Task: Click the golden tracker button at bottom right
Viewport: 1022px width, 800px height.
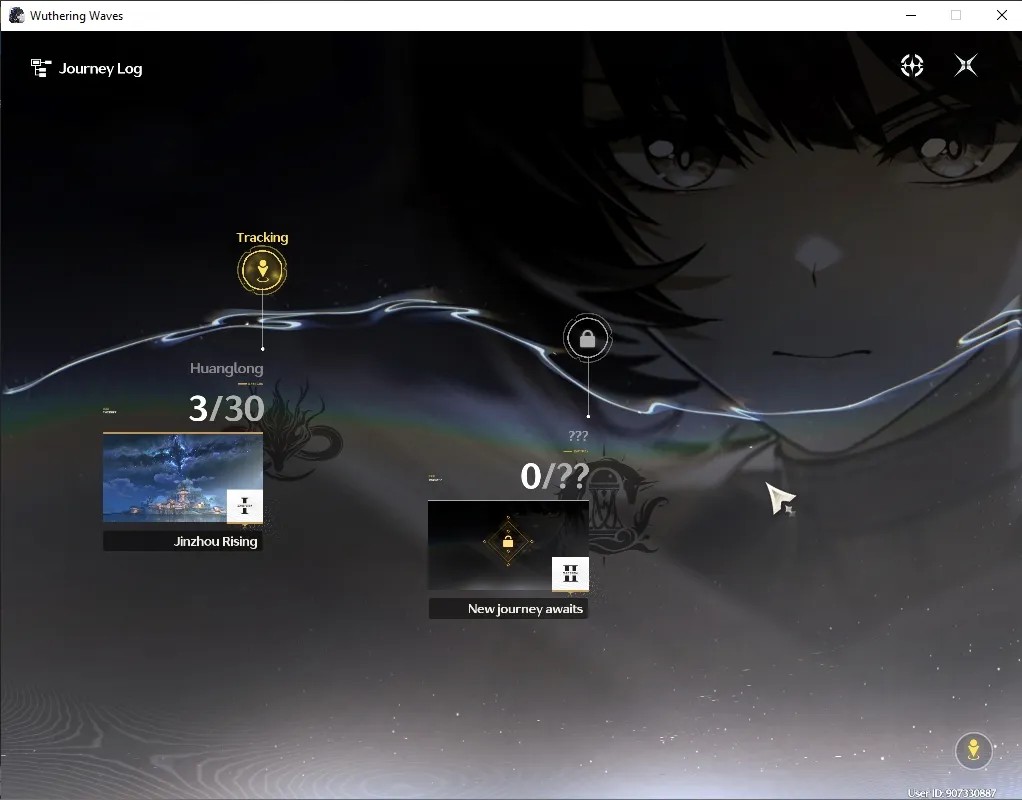Action: click(x=973, y=750)
